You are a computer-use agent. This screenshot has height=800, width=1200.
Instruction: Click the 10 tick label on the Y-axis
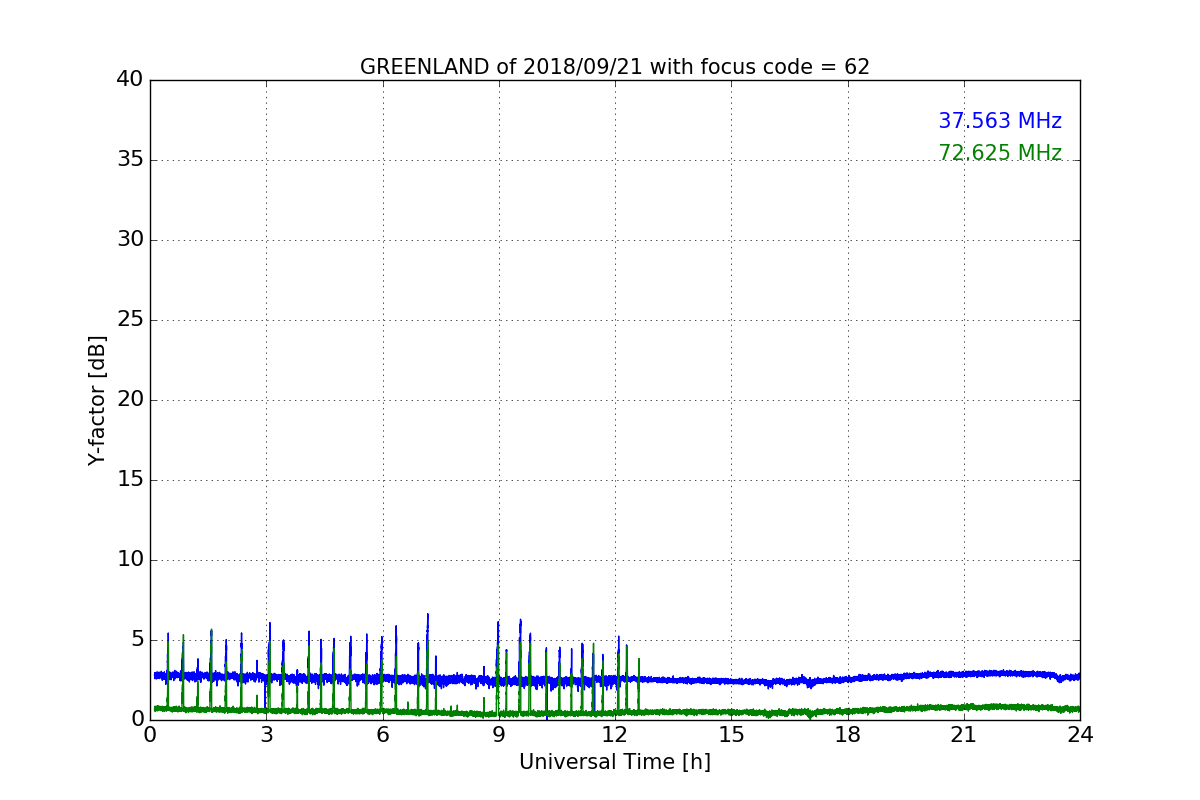click(x=130, y=560)
